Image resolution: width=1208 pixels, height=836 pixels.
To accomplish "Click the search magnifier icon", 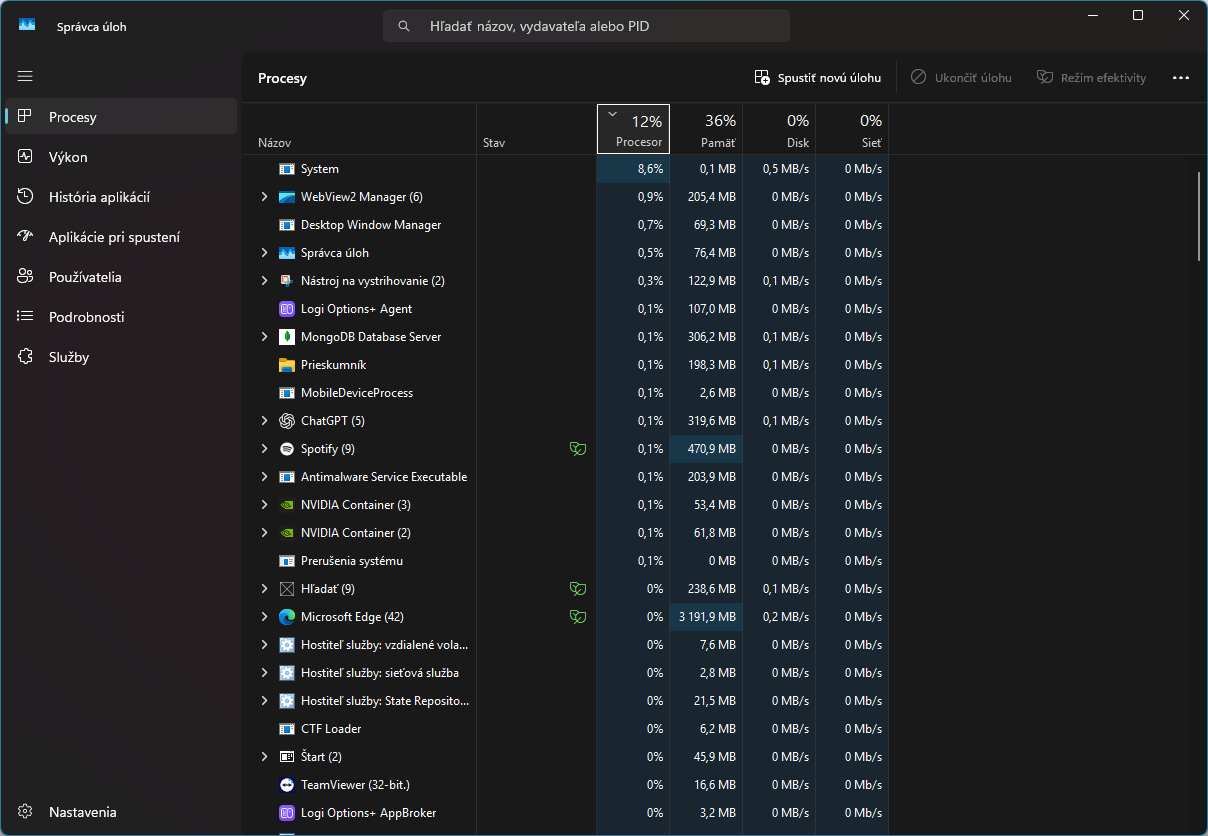I will pyautogui.click(x=404, y=26).
